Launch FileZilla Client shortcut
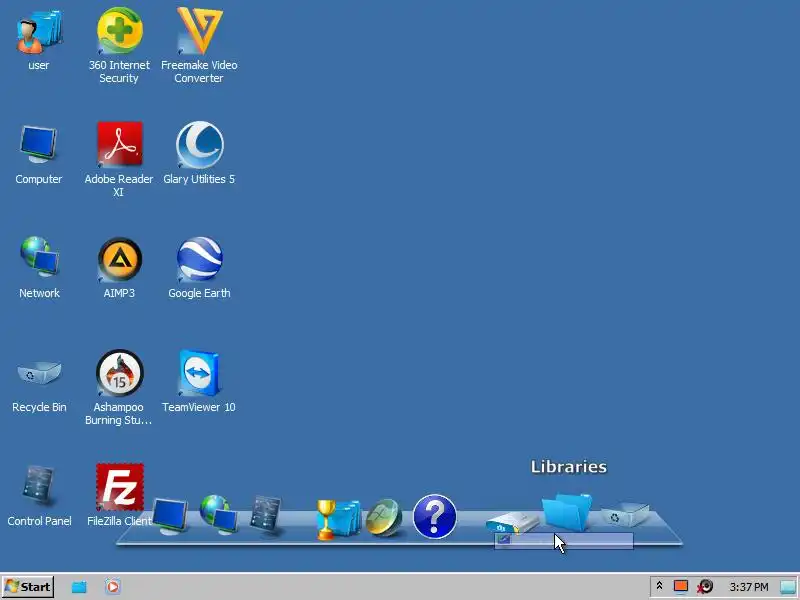The width and height of the screenshot is (800, 600). click(120, 487)
